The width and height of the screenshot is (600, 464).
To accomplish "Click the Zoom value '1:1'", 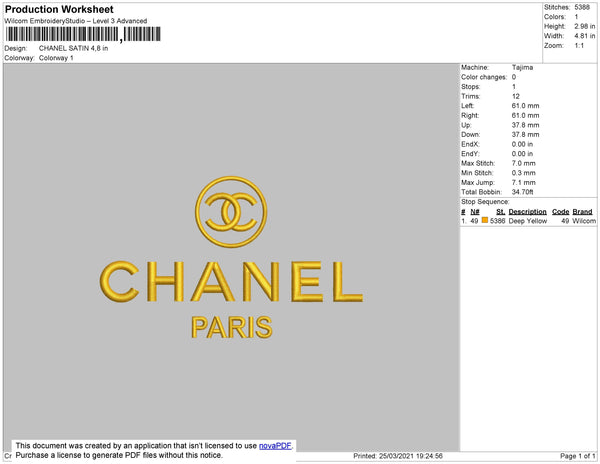I will click(x=579, y=46).
